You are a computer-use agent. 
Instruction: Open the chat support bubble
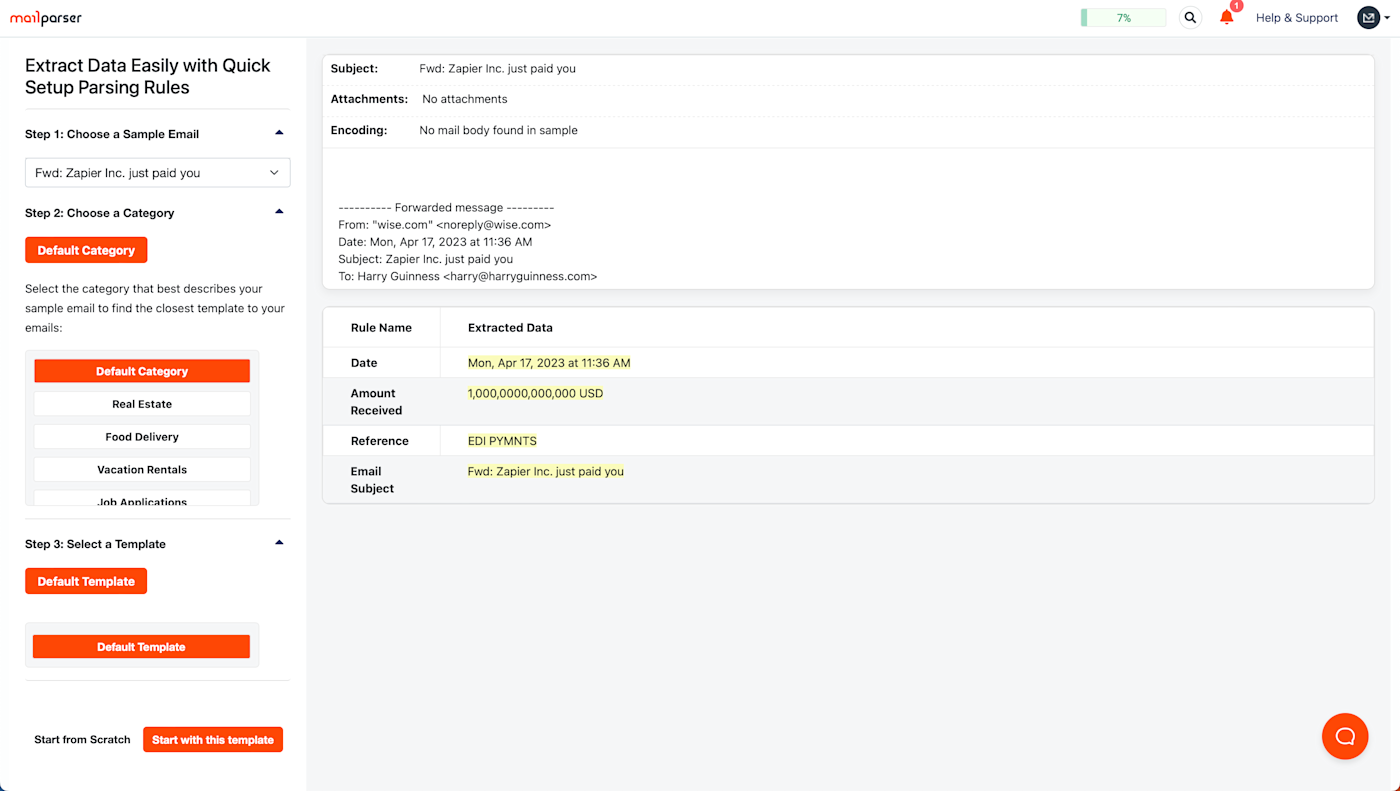click(x=1345, y=737)
